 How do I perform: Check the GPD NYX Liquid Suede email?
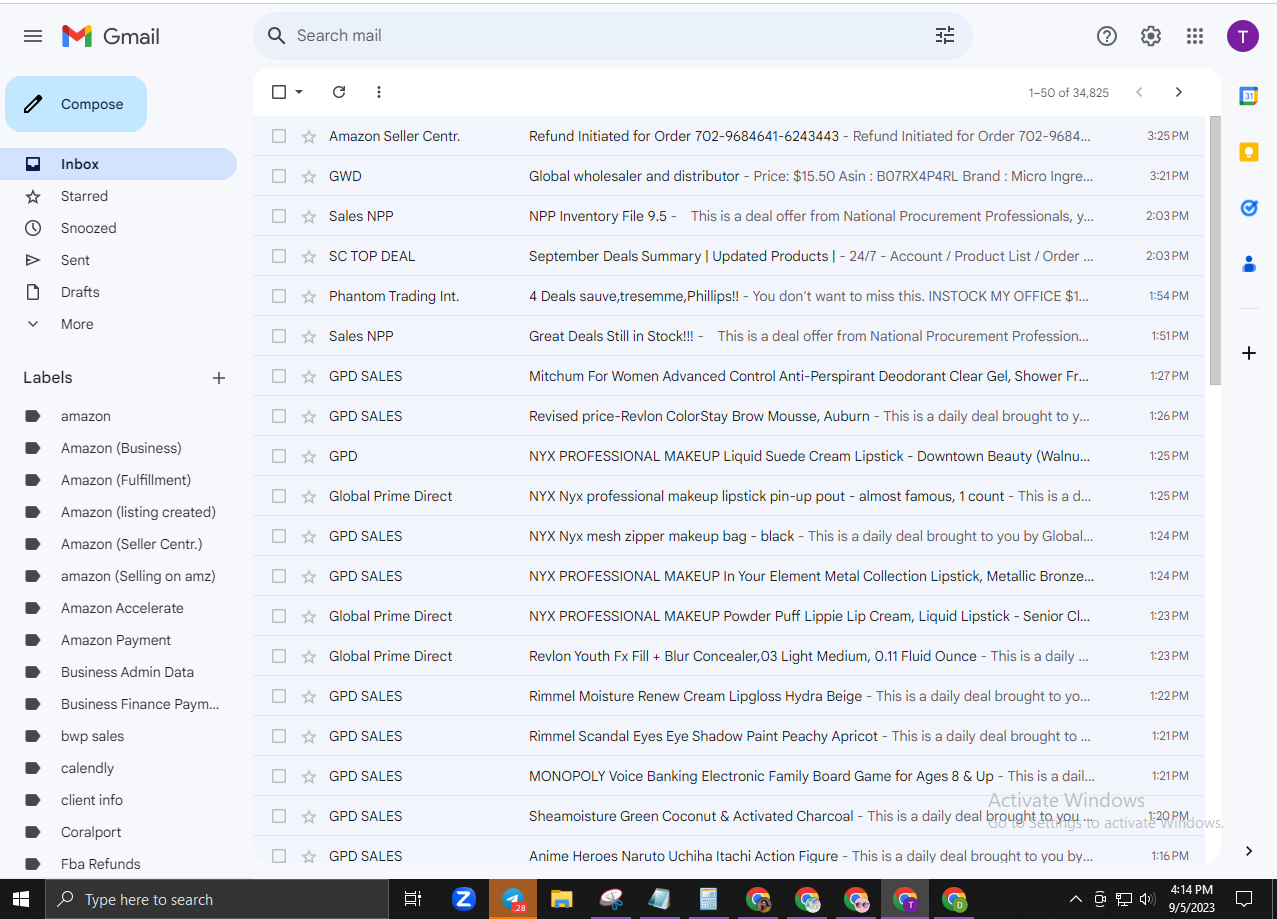pyautogui.click(x=279, y=456)
